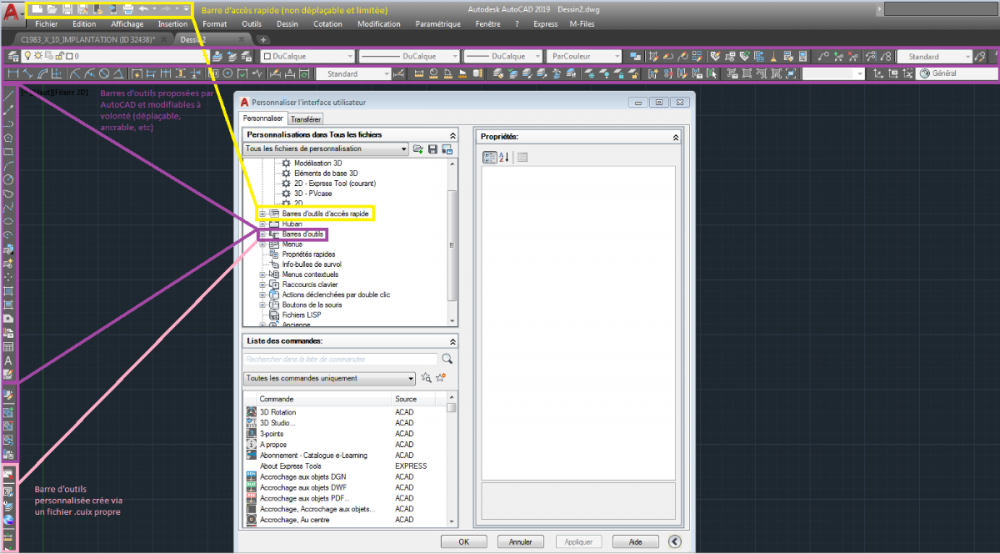1000x554 pixels.
Task: Click the OK button in dialog
Action: point(464,542)
